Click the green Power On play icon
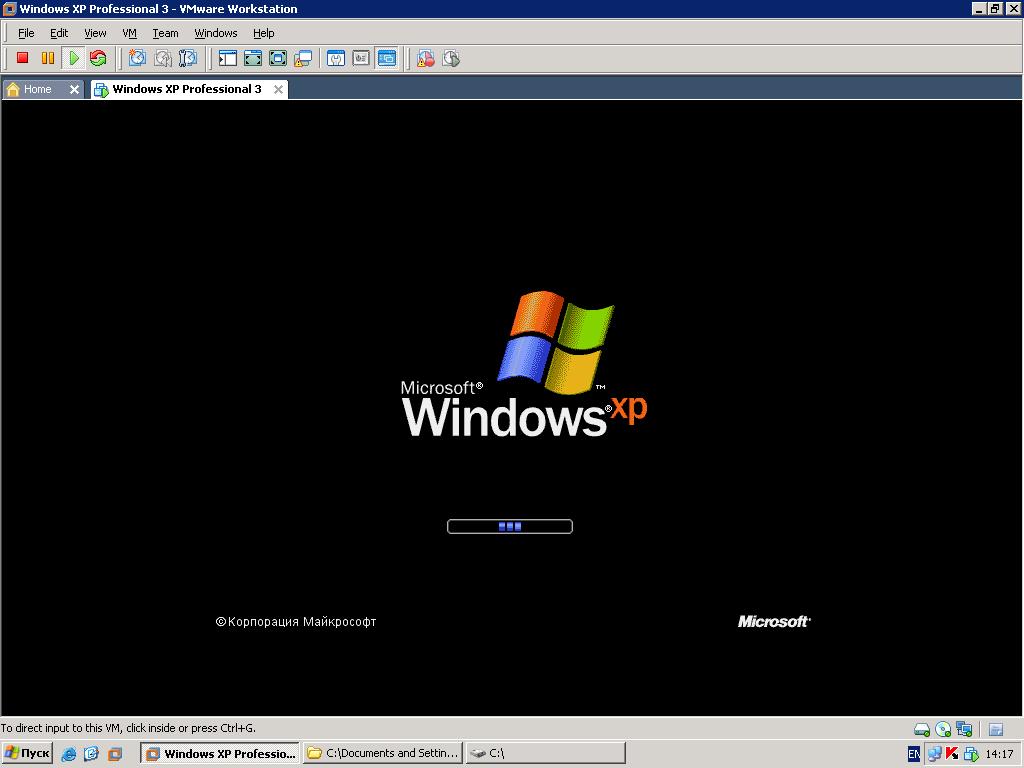This screenshot has width=1024, height=768. [74, 58]
